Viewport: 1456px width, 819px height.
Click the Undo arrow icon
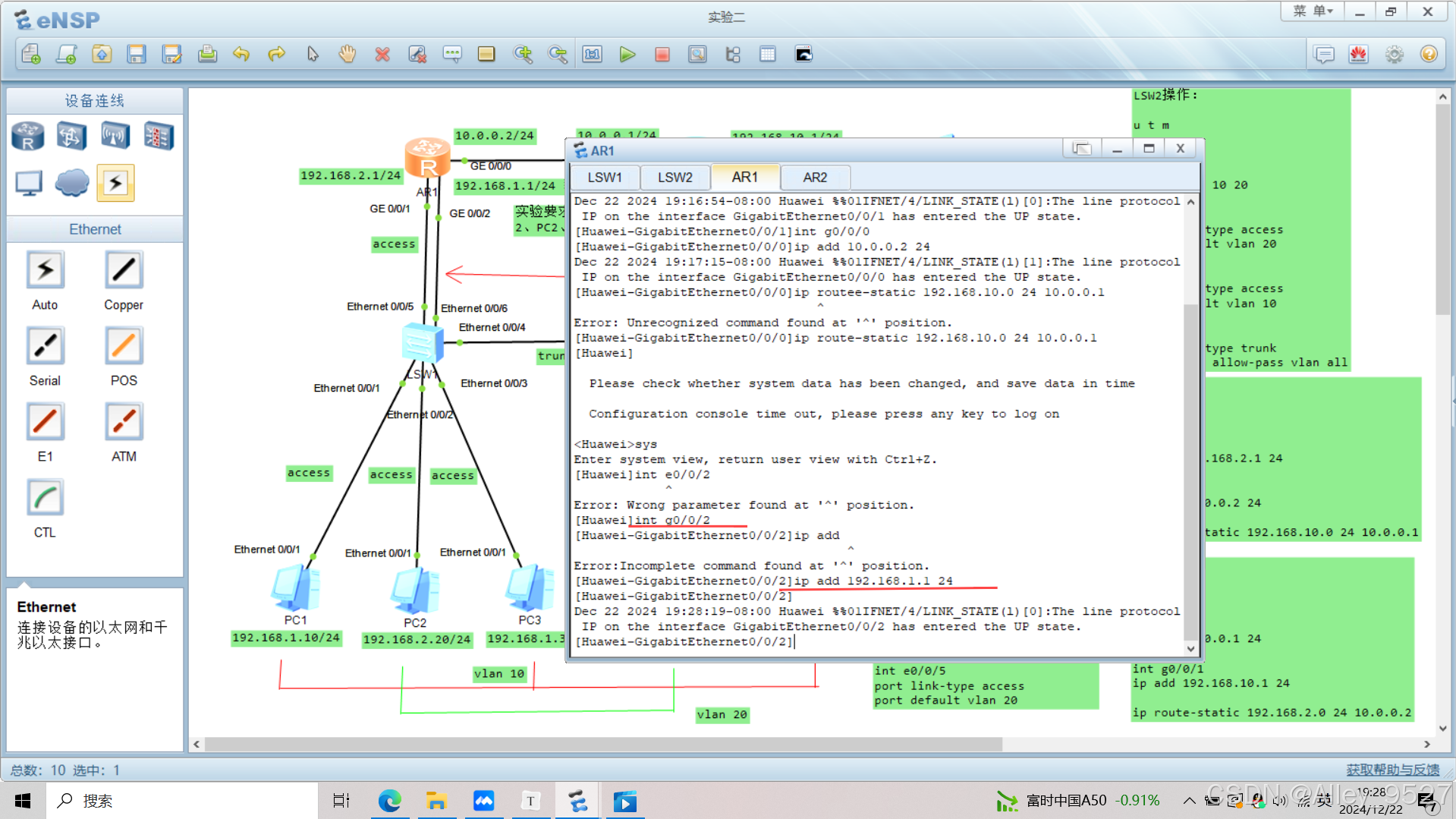(x=241, y=54)
